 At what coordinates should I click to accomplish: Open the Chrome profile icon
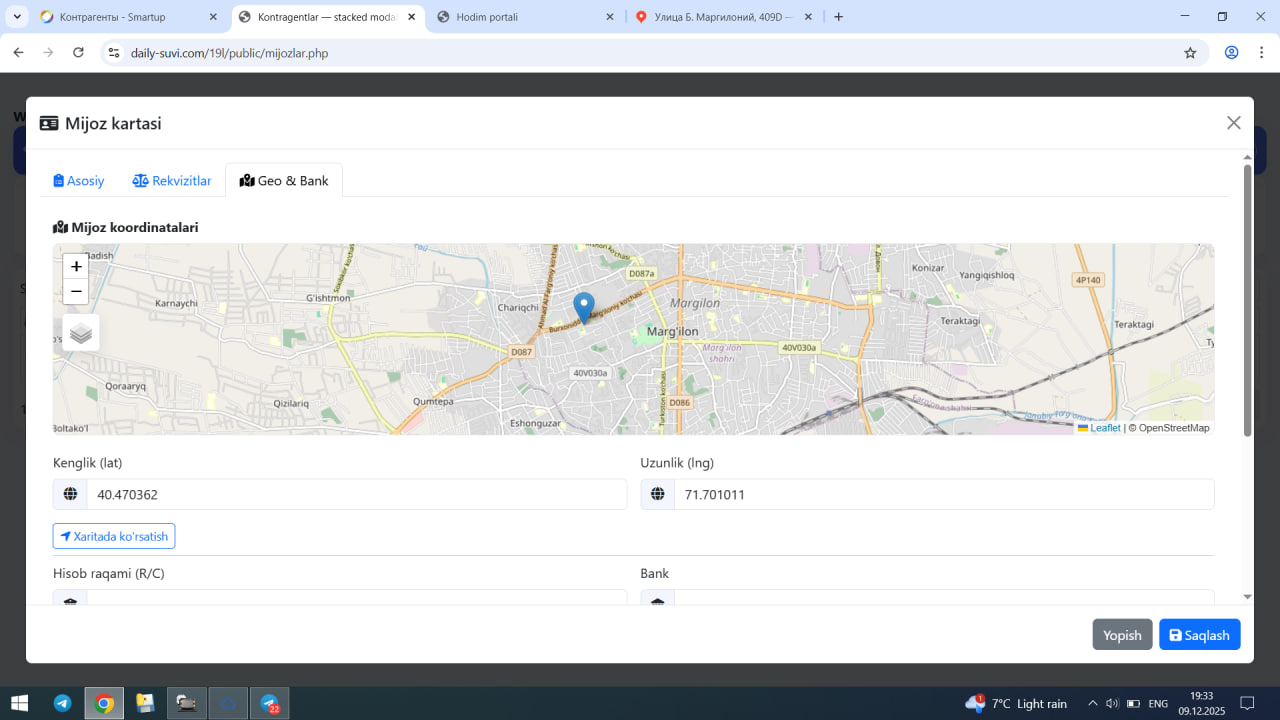1231,53
